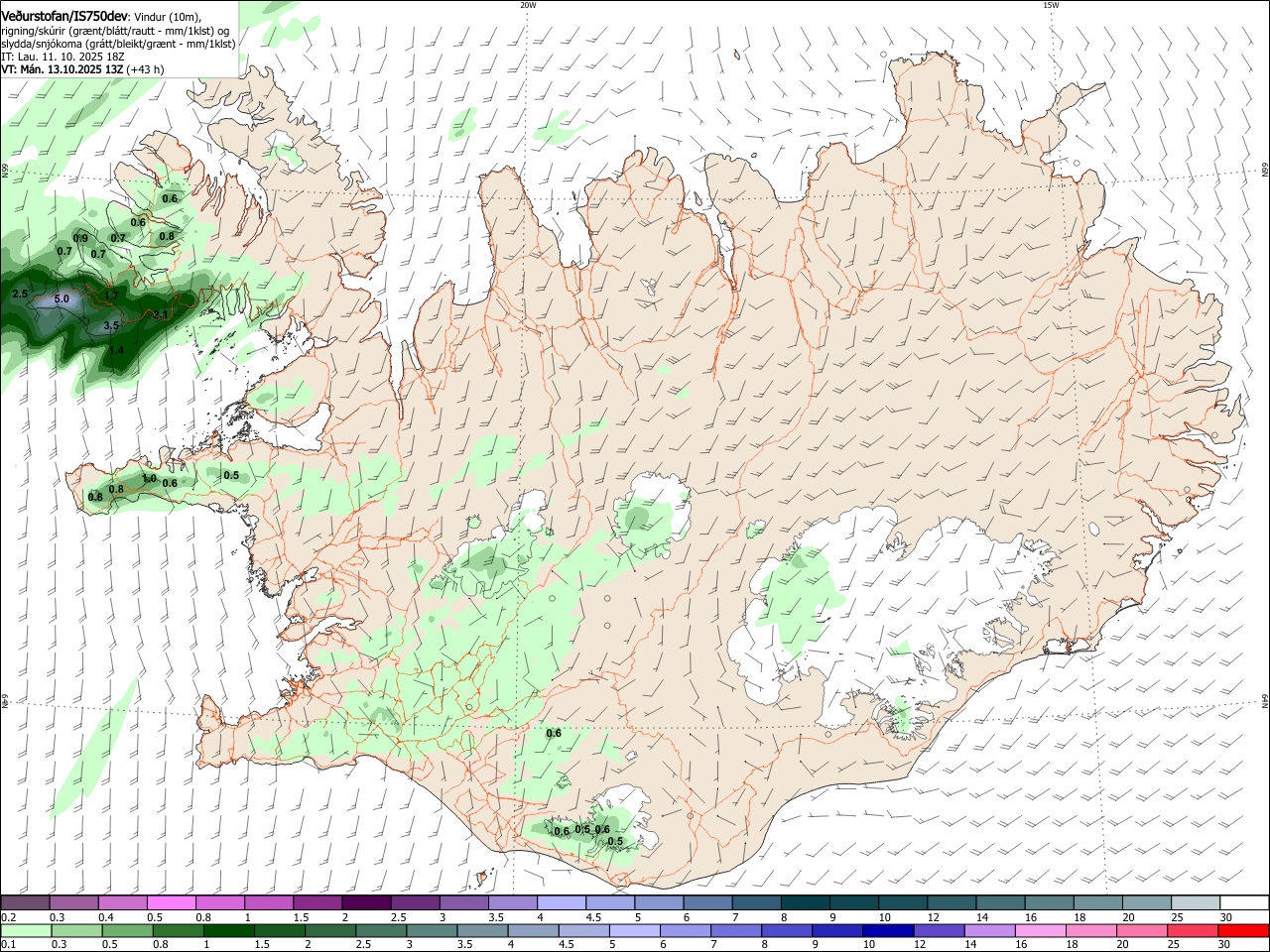Pick snow scale swatch between 0.5 and 0.8
Image resolution: width=1270 pixels, height=952 pixels.
171,902
